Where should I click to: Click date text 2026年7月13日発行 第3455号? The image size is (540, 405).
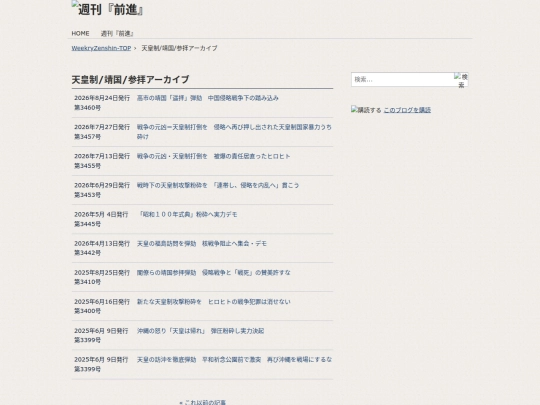pyautogui.click(x=102, y=161)
